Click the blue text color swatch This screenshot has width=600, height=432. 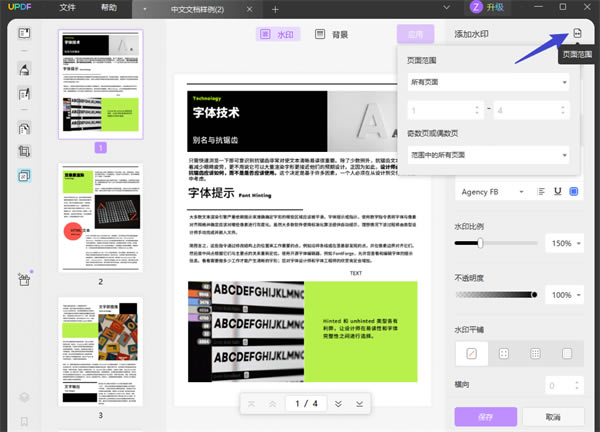(x=574, y=191)
